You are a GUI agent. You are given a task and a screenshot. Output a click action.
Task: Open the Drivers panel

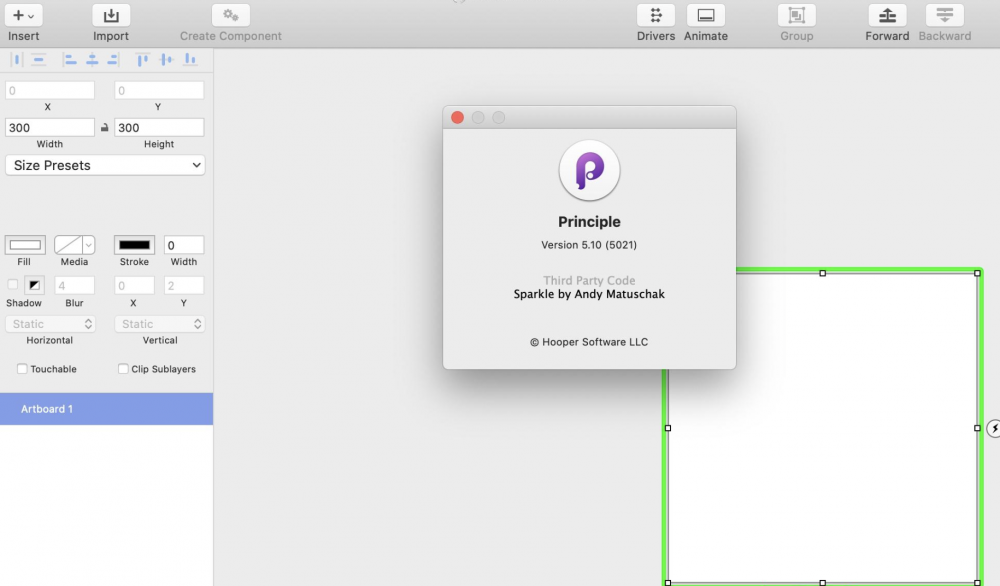pos(656,15)
